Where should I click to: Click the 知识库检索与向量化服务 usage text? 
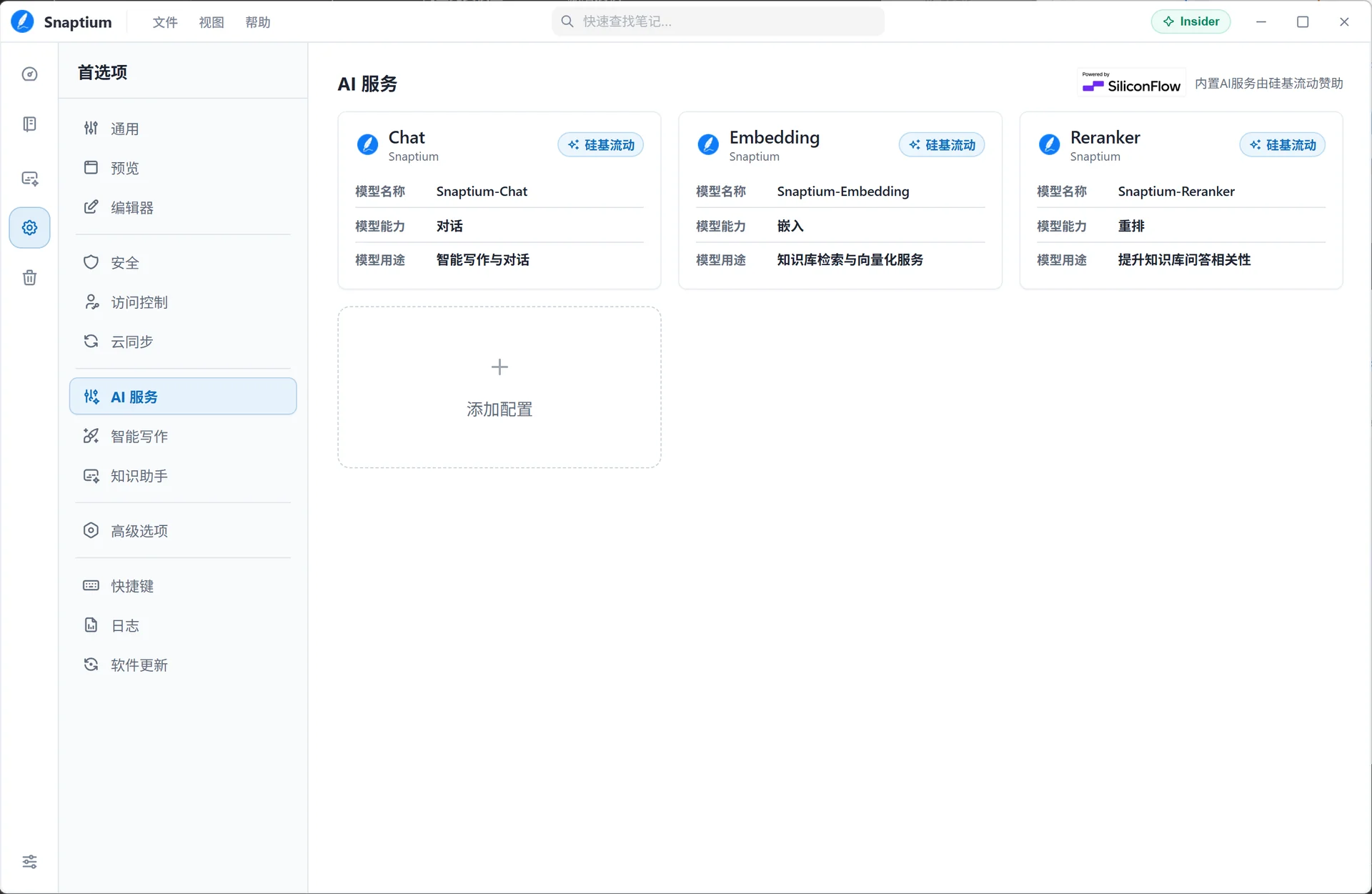point(850,260)
